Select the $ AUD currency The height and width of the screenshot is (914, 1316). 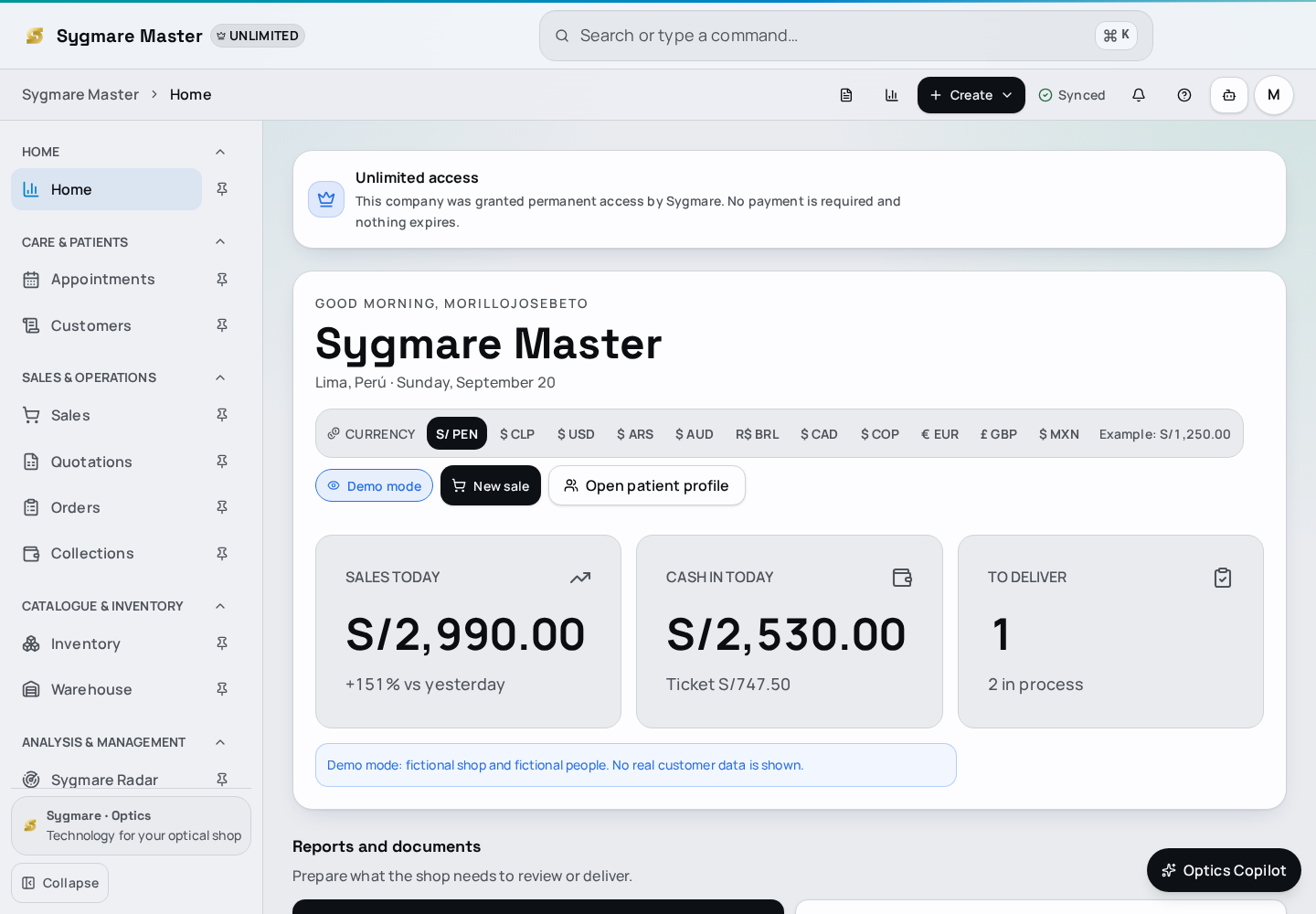point(695,433)
